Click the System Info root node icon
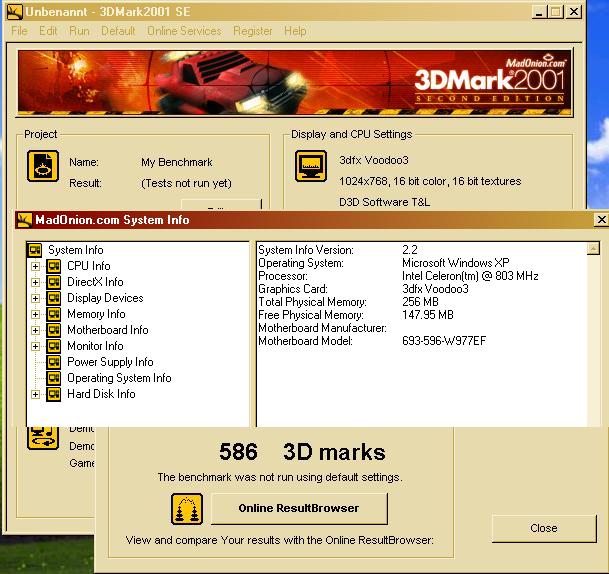Image resolution: width=609 pixels, height=574 pixels. tap(35, 250)
